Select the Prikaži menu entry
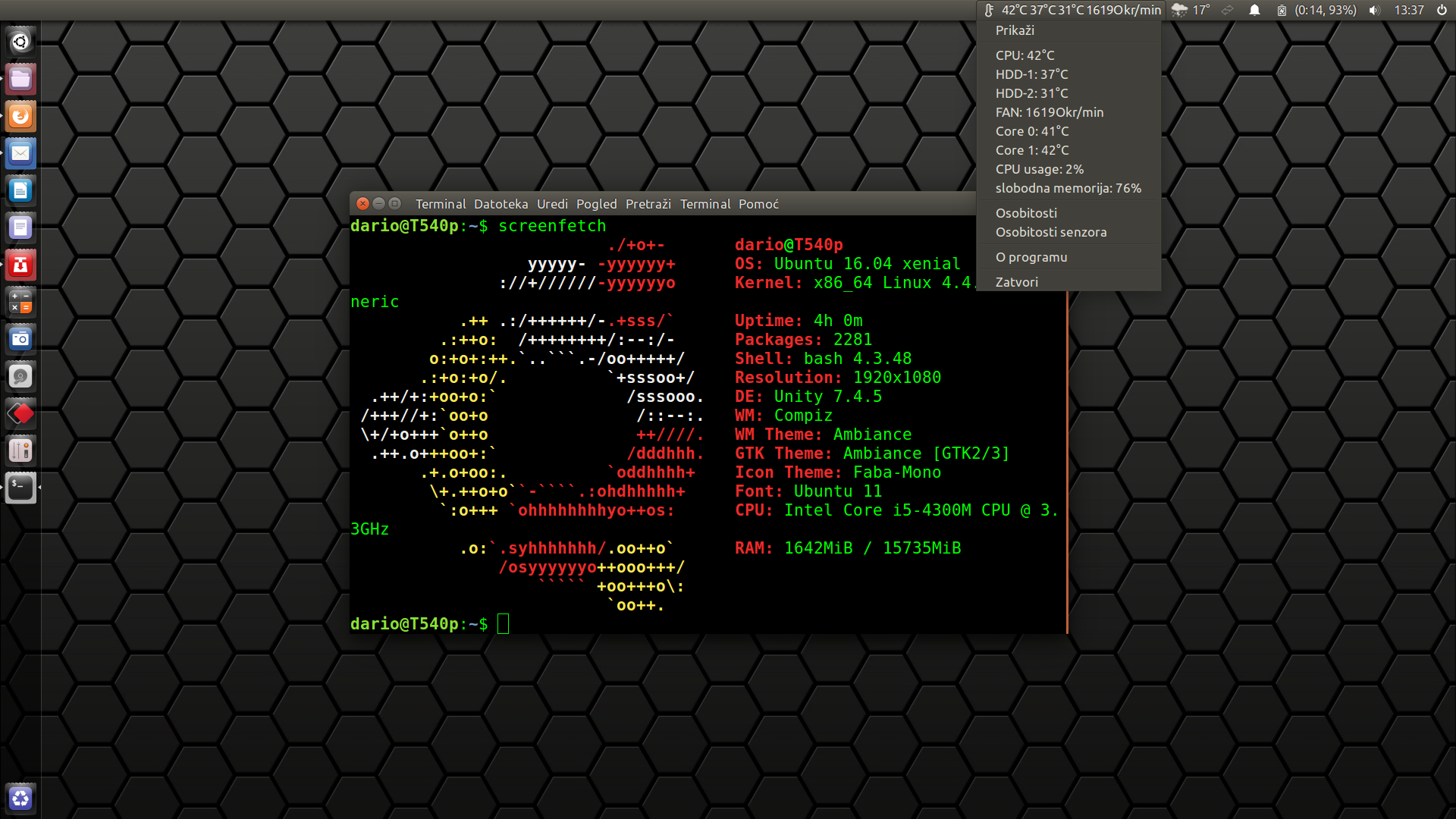The height and width of the screenshot is (819, 1456). click(1069, 30)
